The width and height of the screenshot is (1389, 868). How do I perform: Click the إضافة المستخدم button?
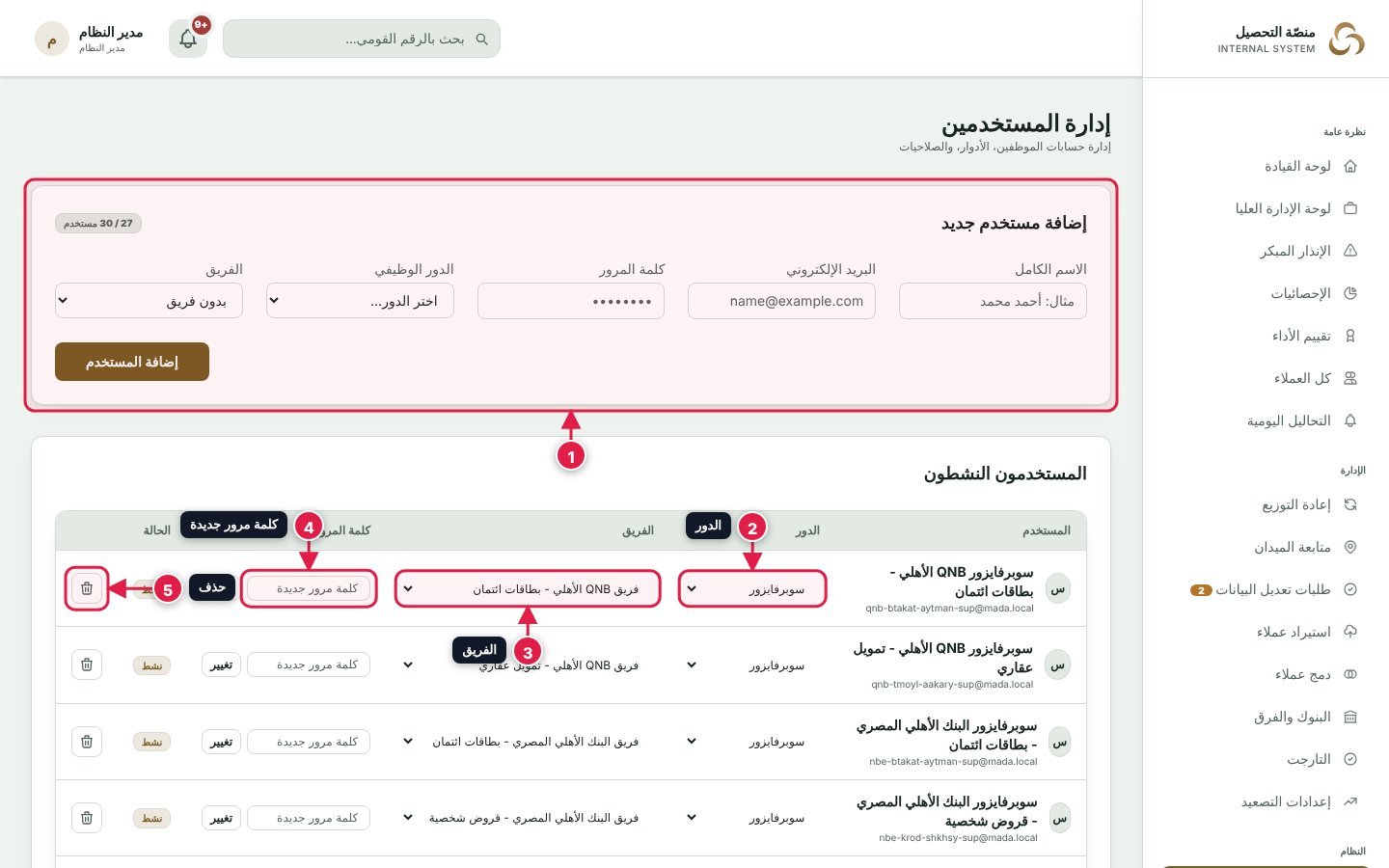click(132, 362)
